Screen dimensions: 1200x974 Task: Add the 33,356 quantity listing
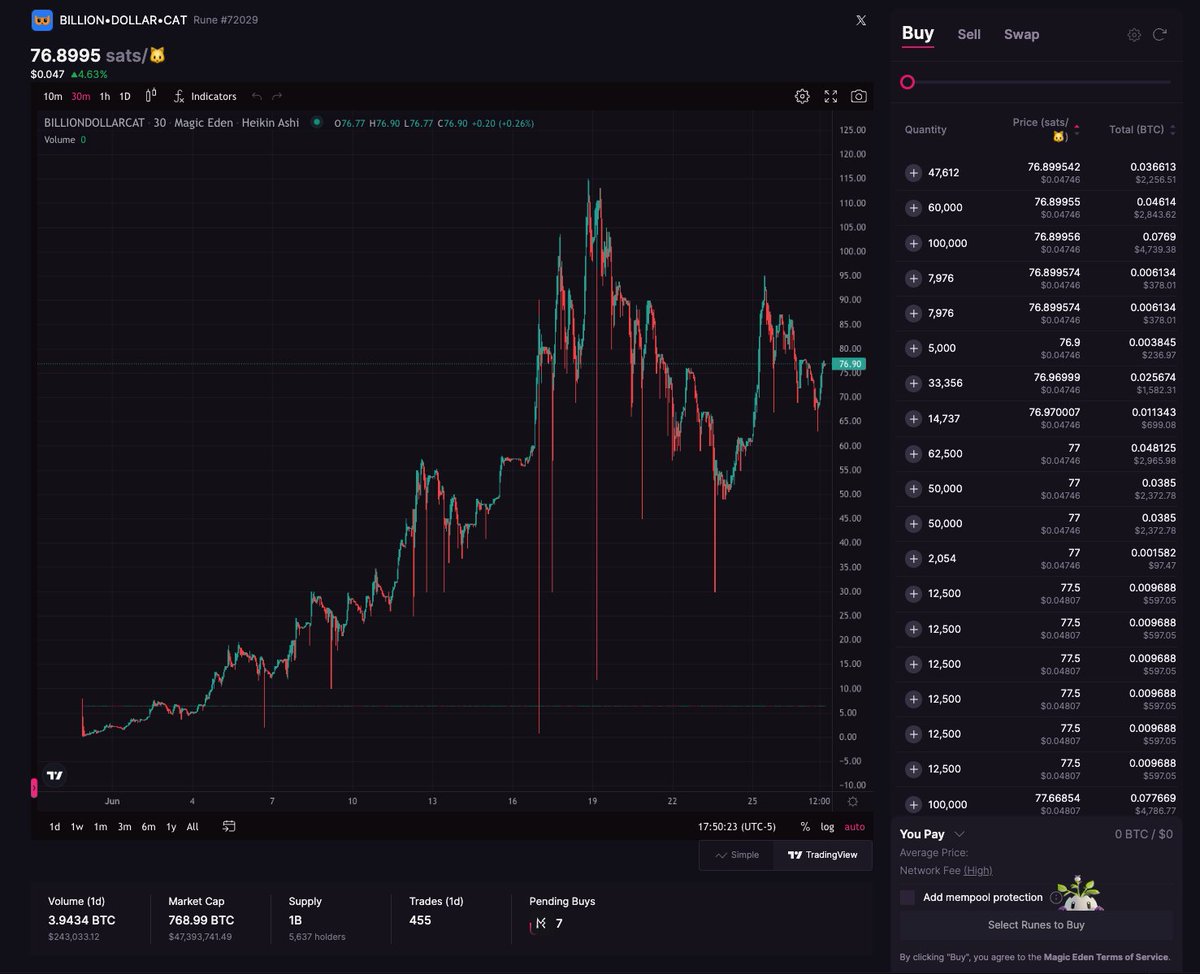point(913,383)
